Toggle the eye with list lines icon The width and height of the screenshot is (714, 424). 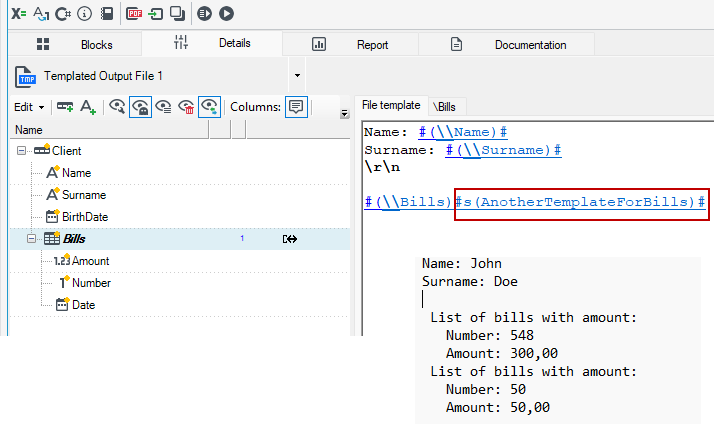coord(163,107)
